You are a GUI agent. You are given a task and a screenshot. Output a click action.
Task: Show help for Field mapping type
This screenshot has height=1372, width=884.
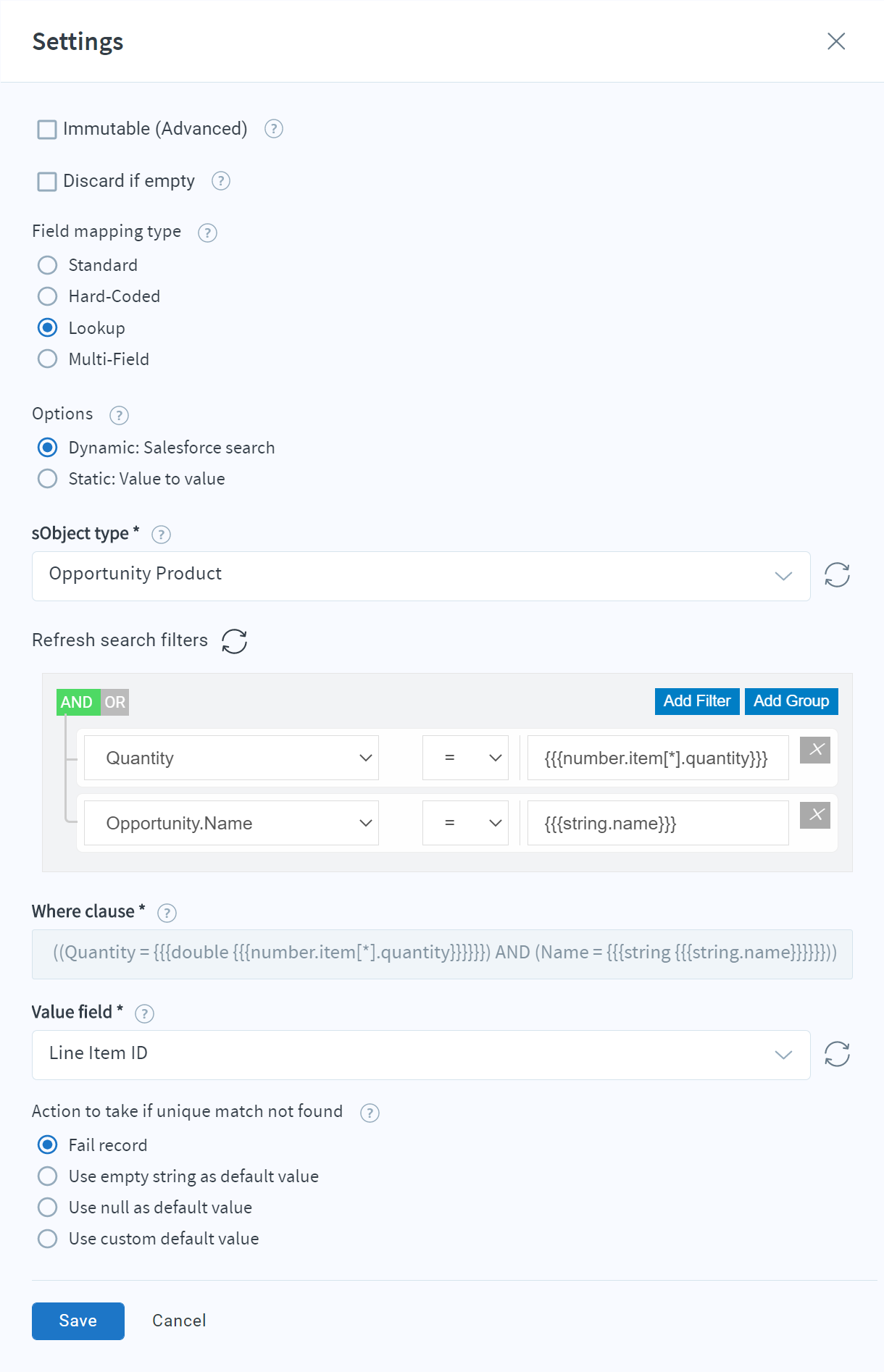207,233
